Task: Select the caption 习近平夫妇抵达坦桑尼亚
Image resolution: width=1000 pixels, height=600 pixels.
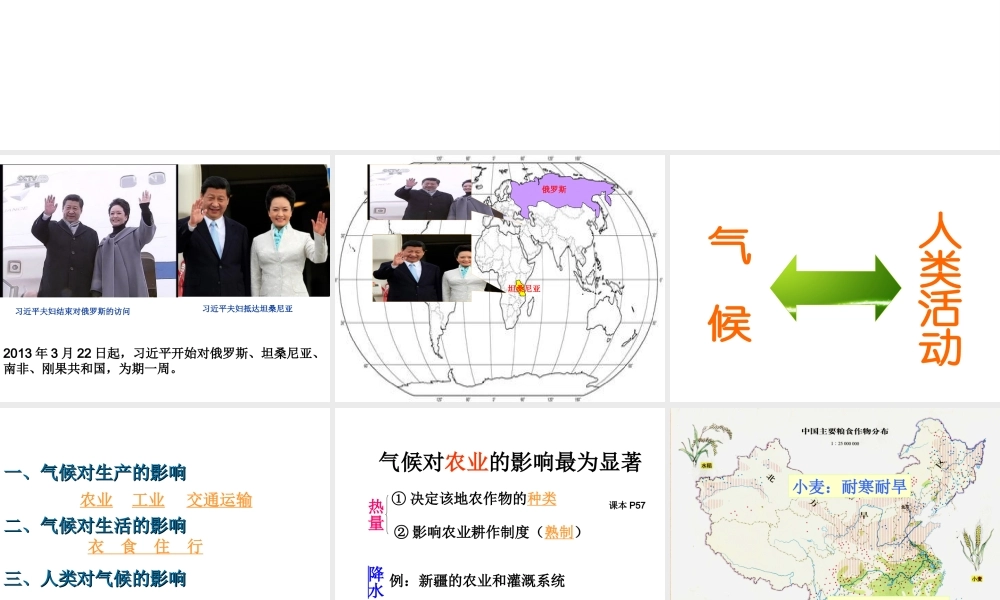Action: [247, 309]
